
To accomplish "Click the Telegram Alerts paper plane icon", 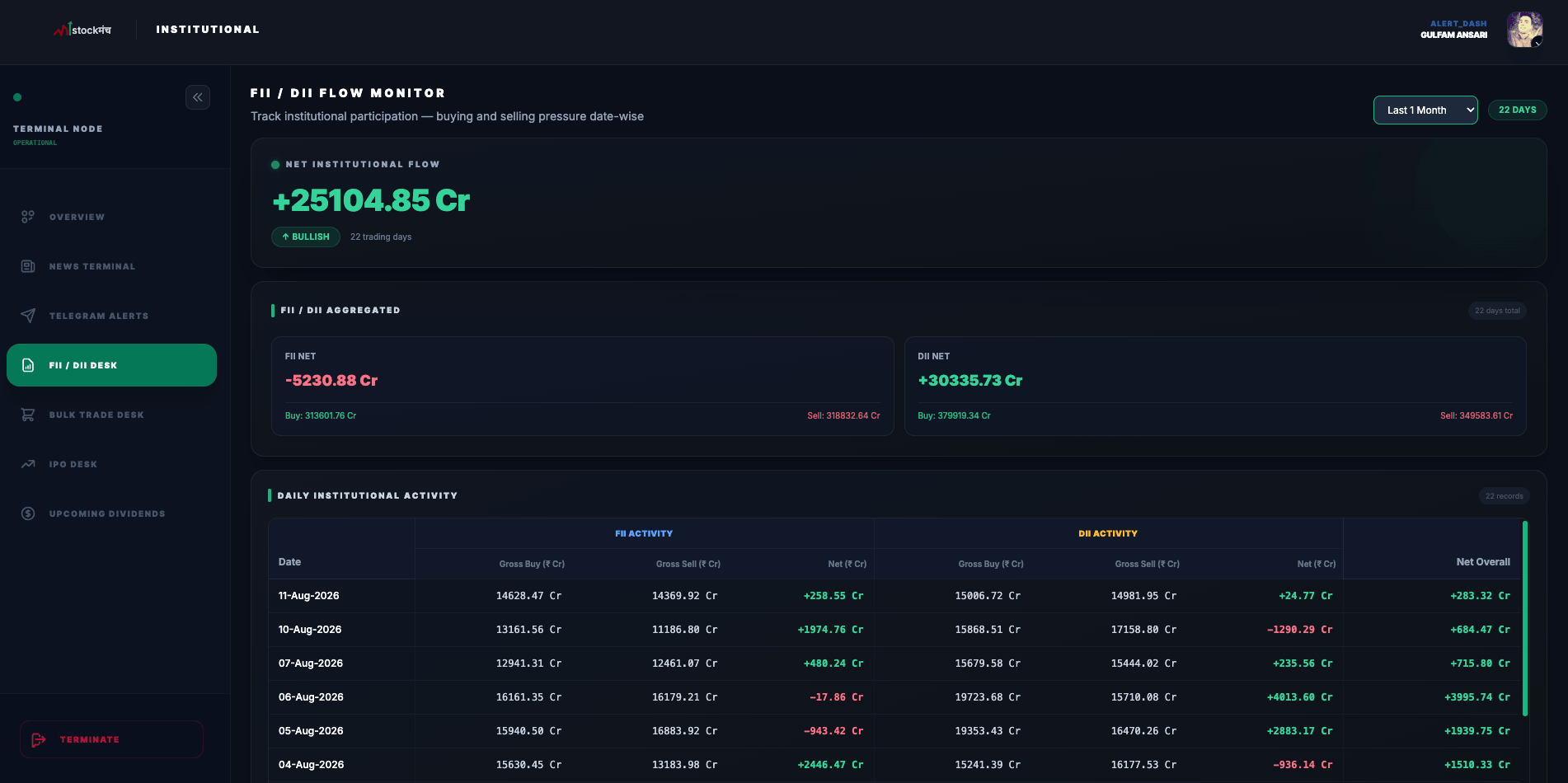I will tap(28, 316).
